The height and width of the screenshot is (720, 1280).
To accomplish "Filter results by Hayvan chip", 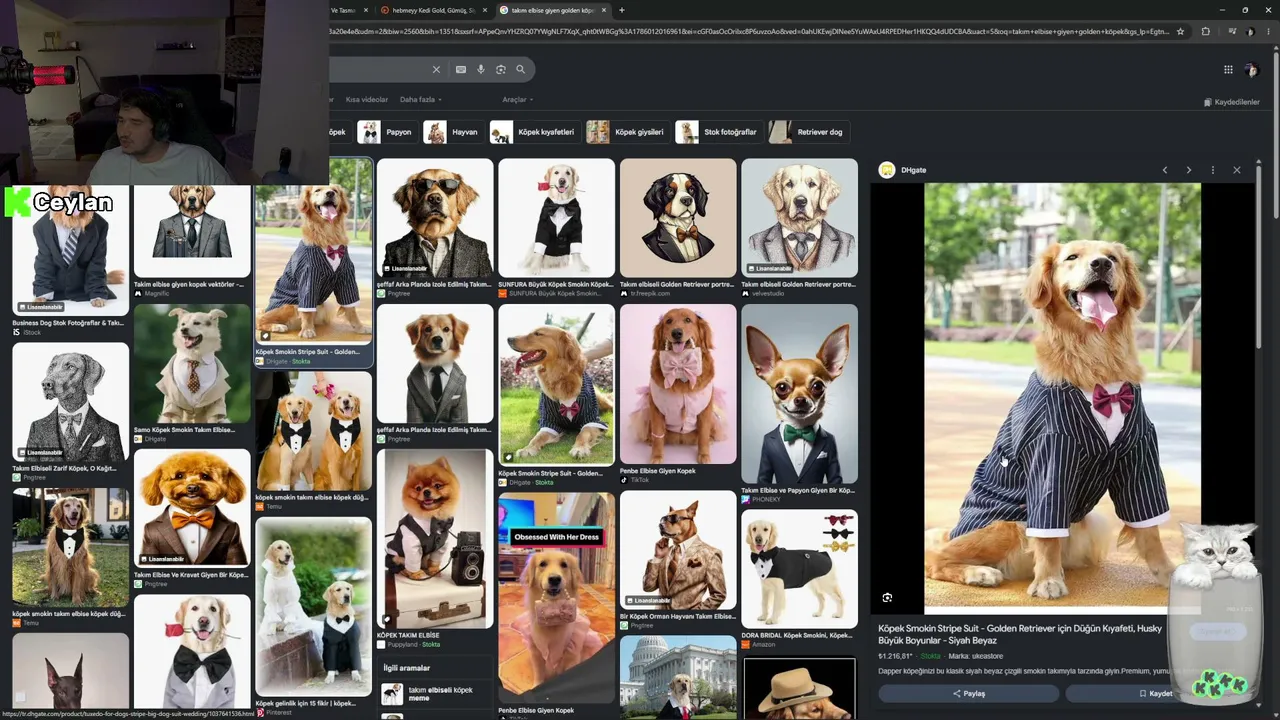I will tap(452, 132).
